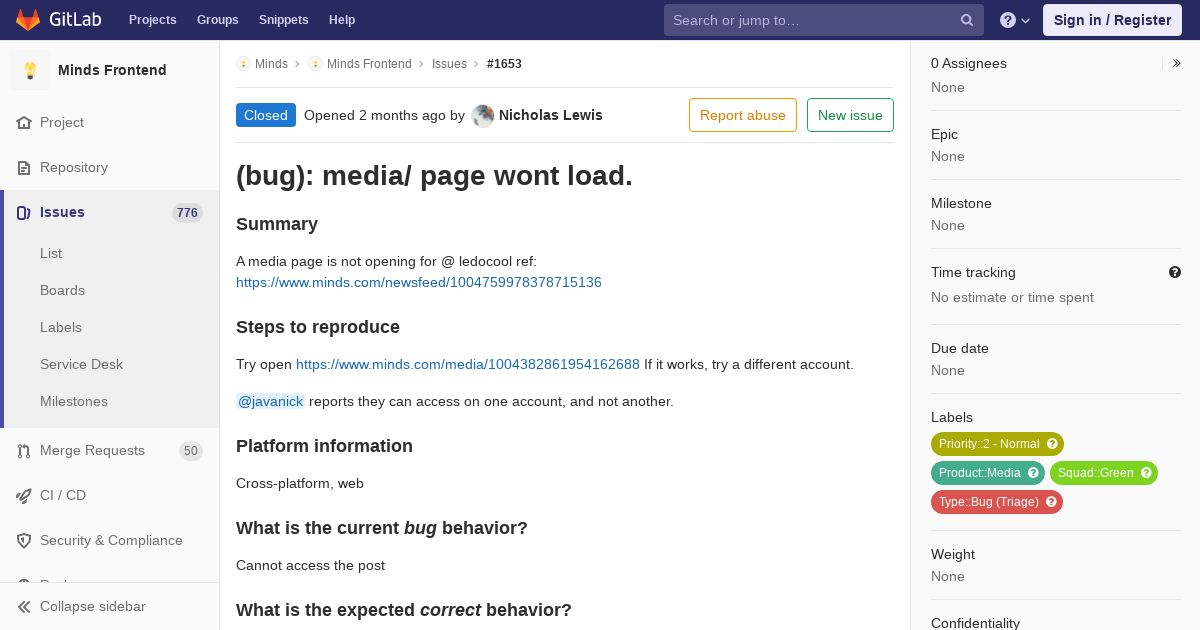Open the media link 1004382861954162688
1200x630 pixels.
pyautogui.click(x=468, y=364)
